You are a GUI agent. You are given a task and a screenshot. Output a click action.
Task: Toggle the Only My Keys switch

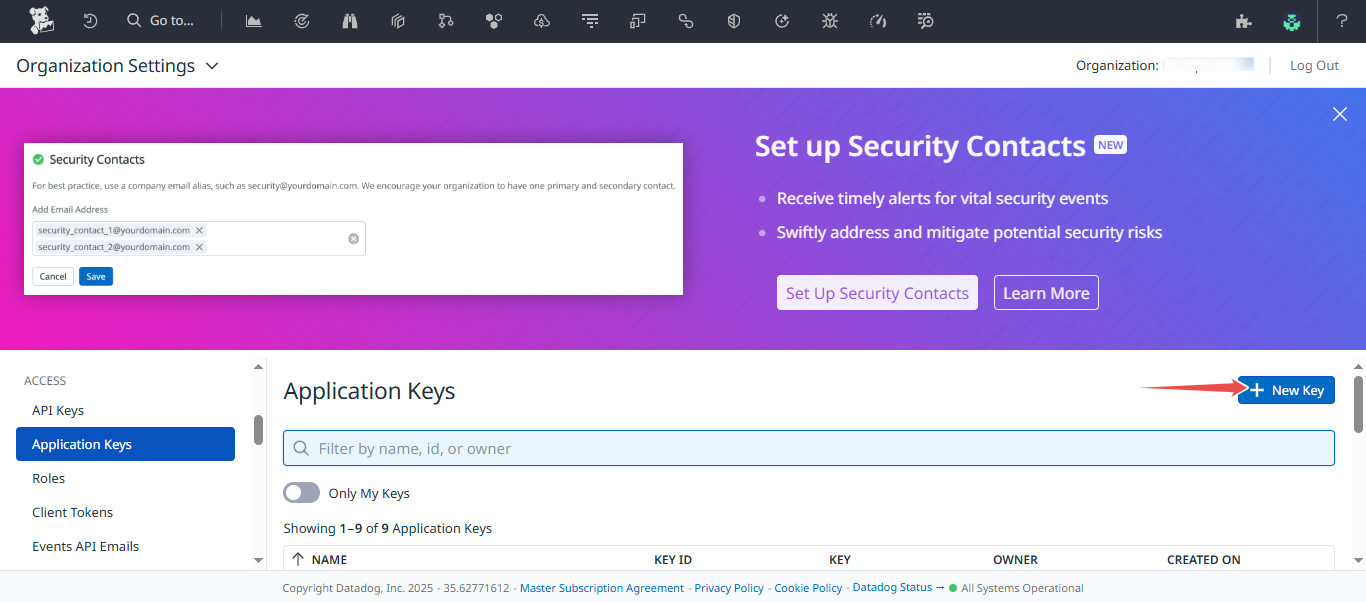(x=301, y=492)
